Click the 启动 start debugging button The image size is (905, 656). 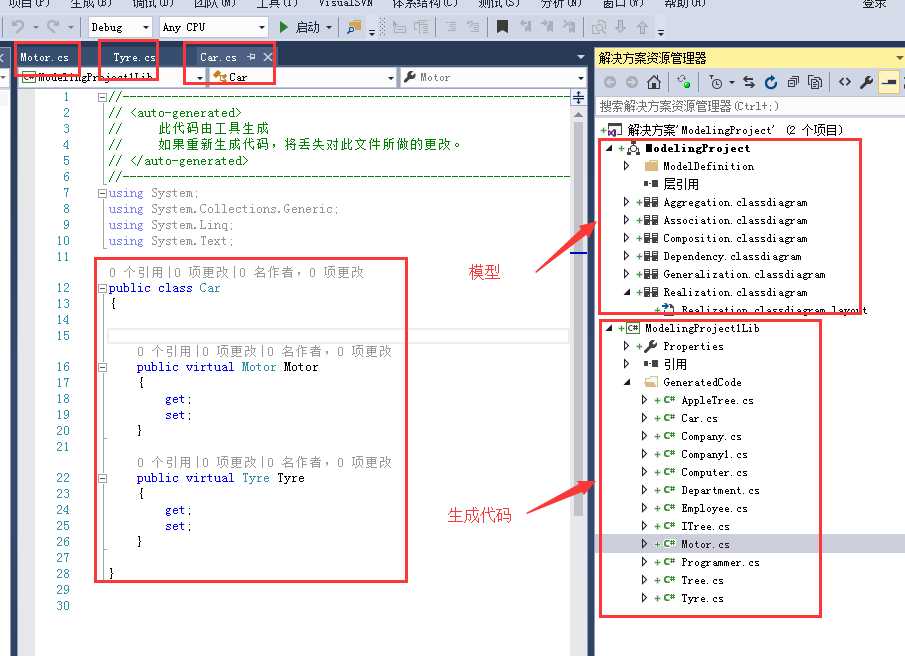(x=300, y=27)
